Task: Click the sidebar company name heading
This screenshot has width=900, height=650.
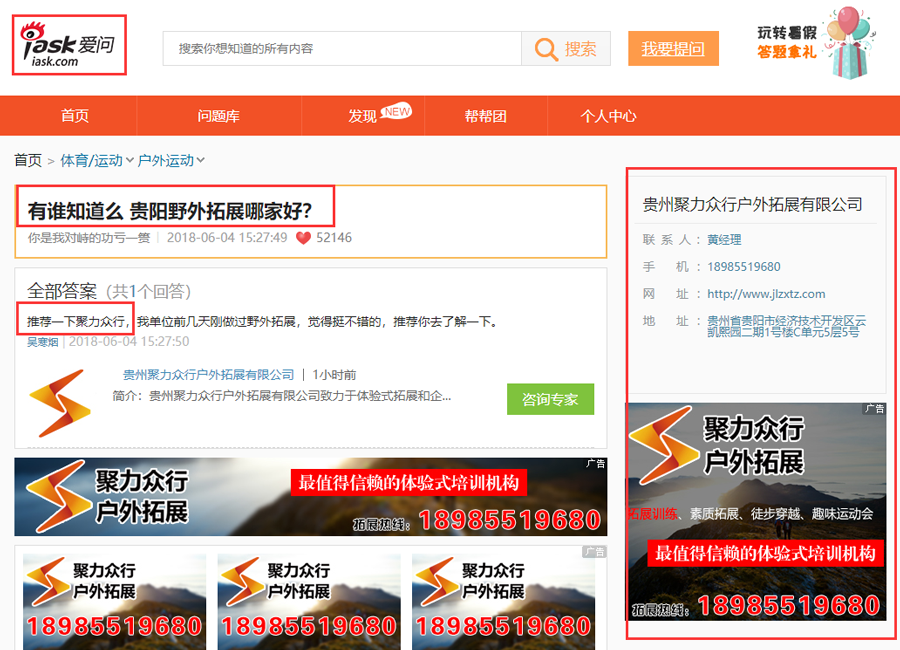Action: click(x=752, y=204)
